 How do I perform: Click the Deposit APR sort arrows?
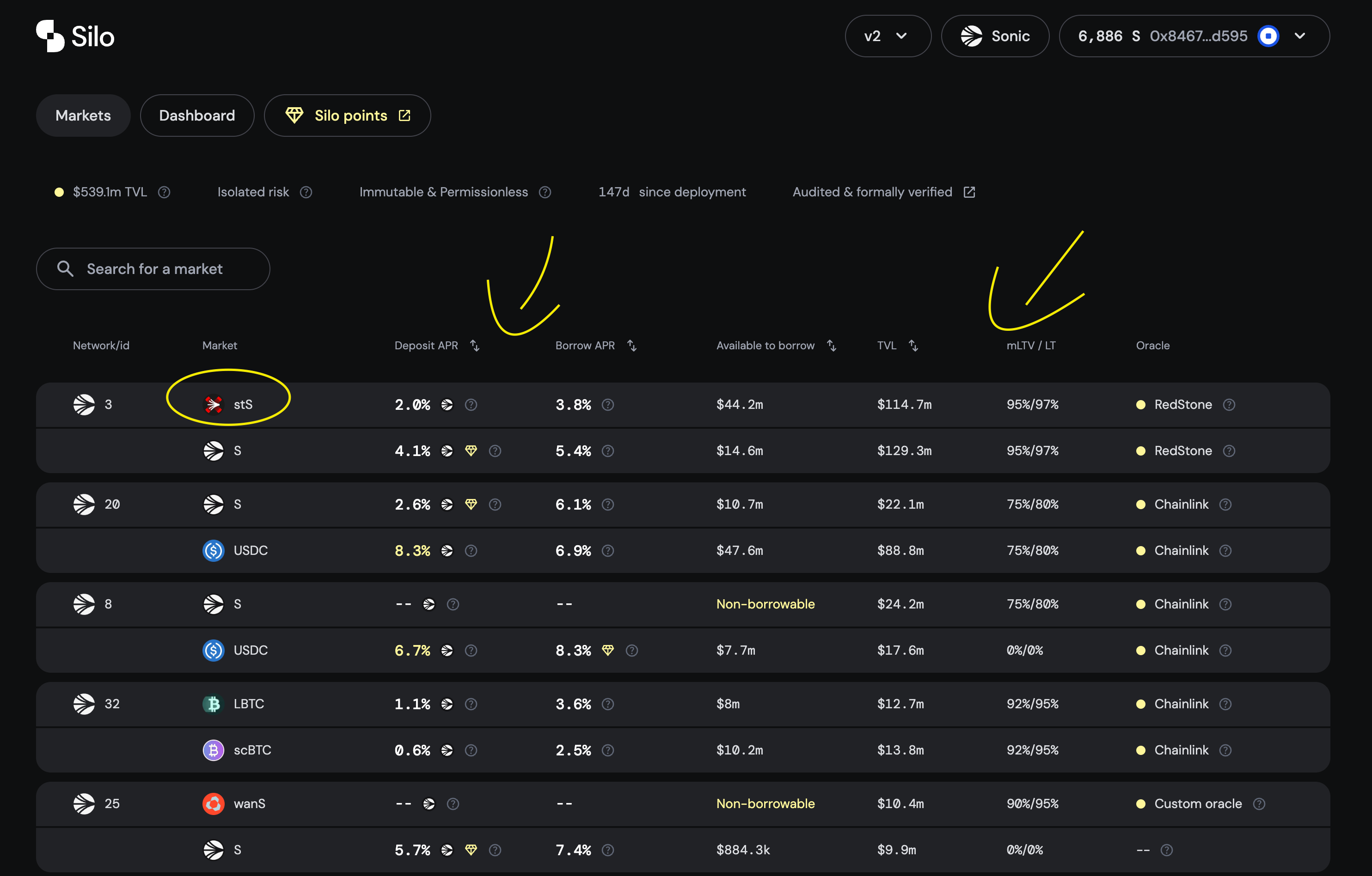[x=475, y=345]
